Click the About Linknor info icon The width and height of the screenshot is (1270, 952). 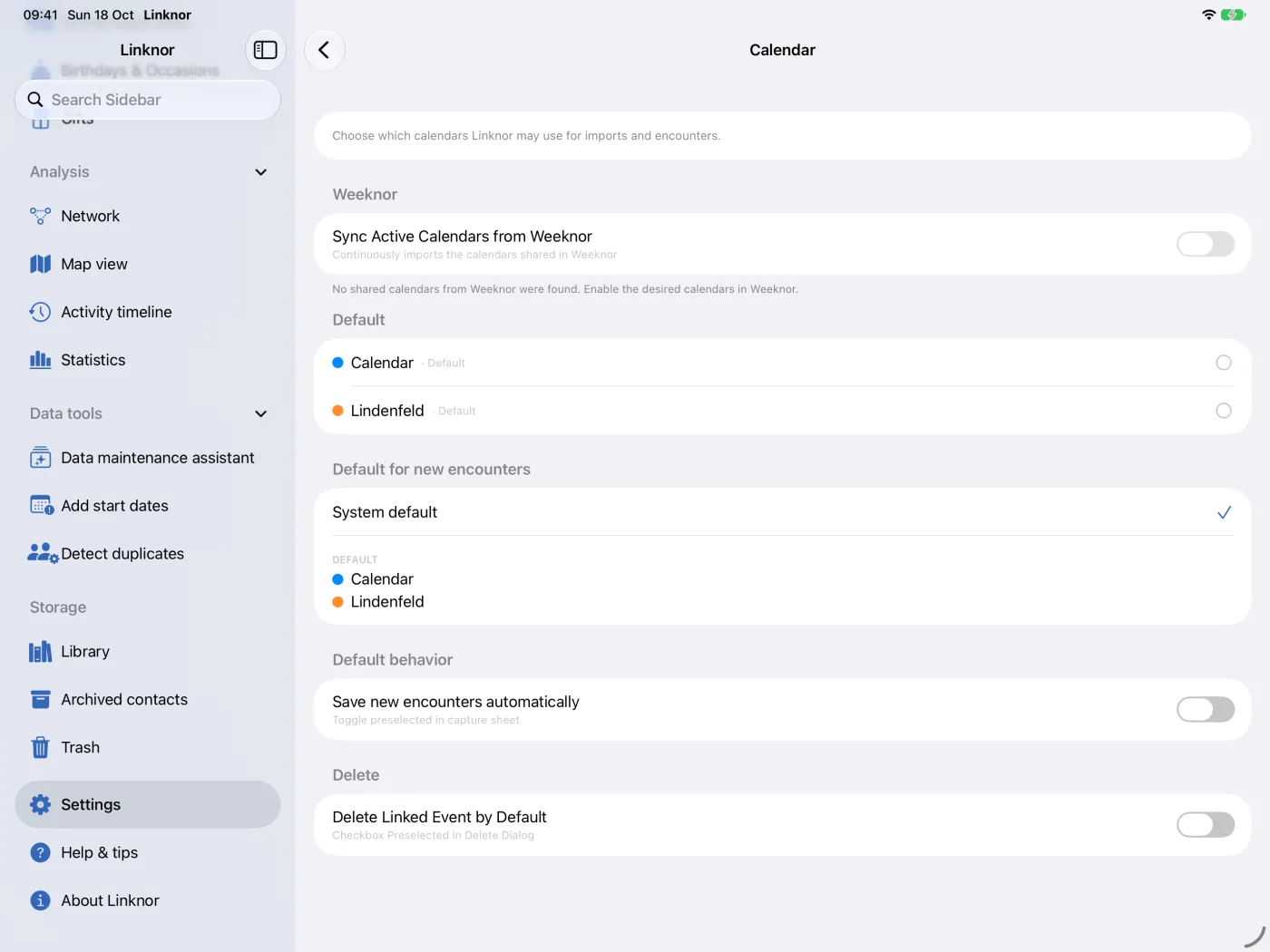pyautogui.click(x=40, y=900)
